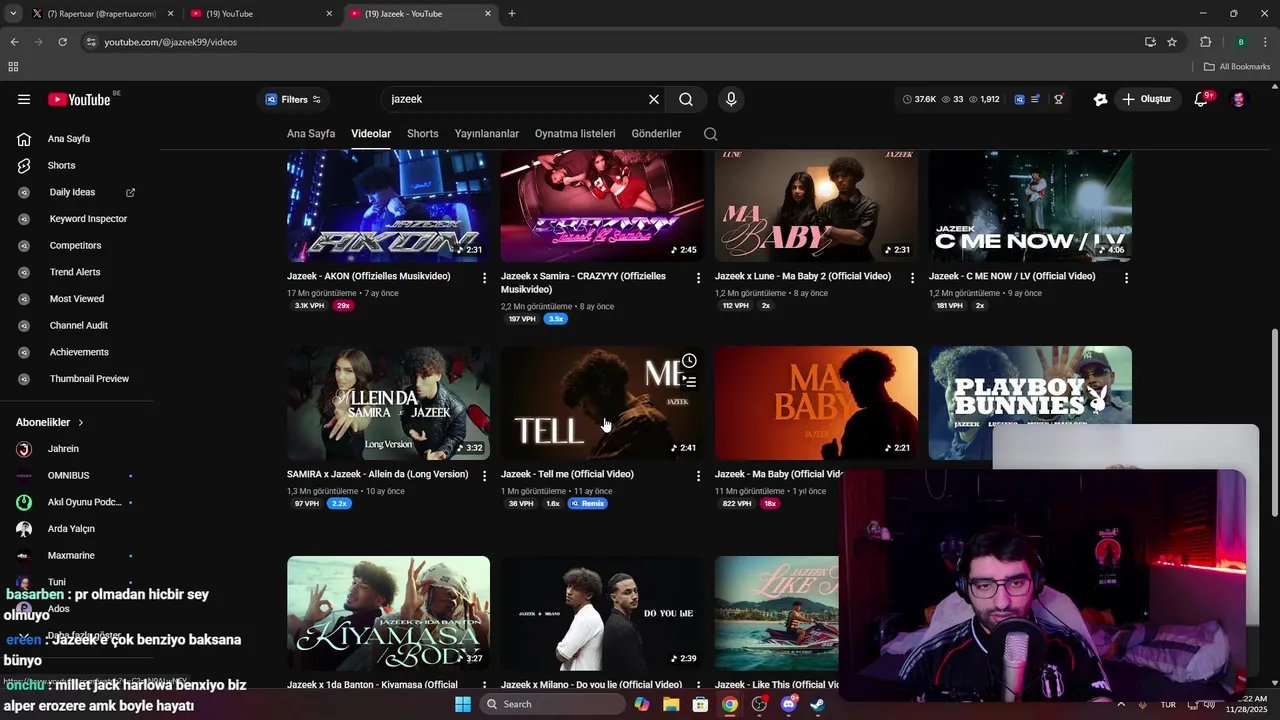This screenshot has height=720, width=1280.
Task: Open the YouTube hamburger guide menu
Action: [24, 99]
